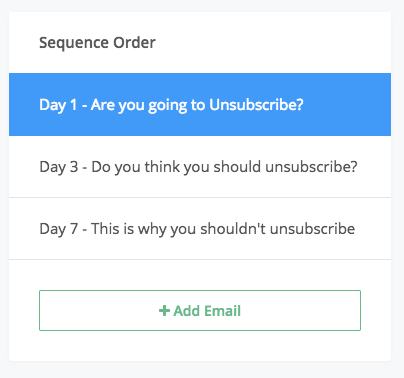
Task: Click the plus icon beside Add Email
Action: [x=164, y=311]
